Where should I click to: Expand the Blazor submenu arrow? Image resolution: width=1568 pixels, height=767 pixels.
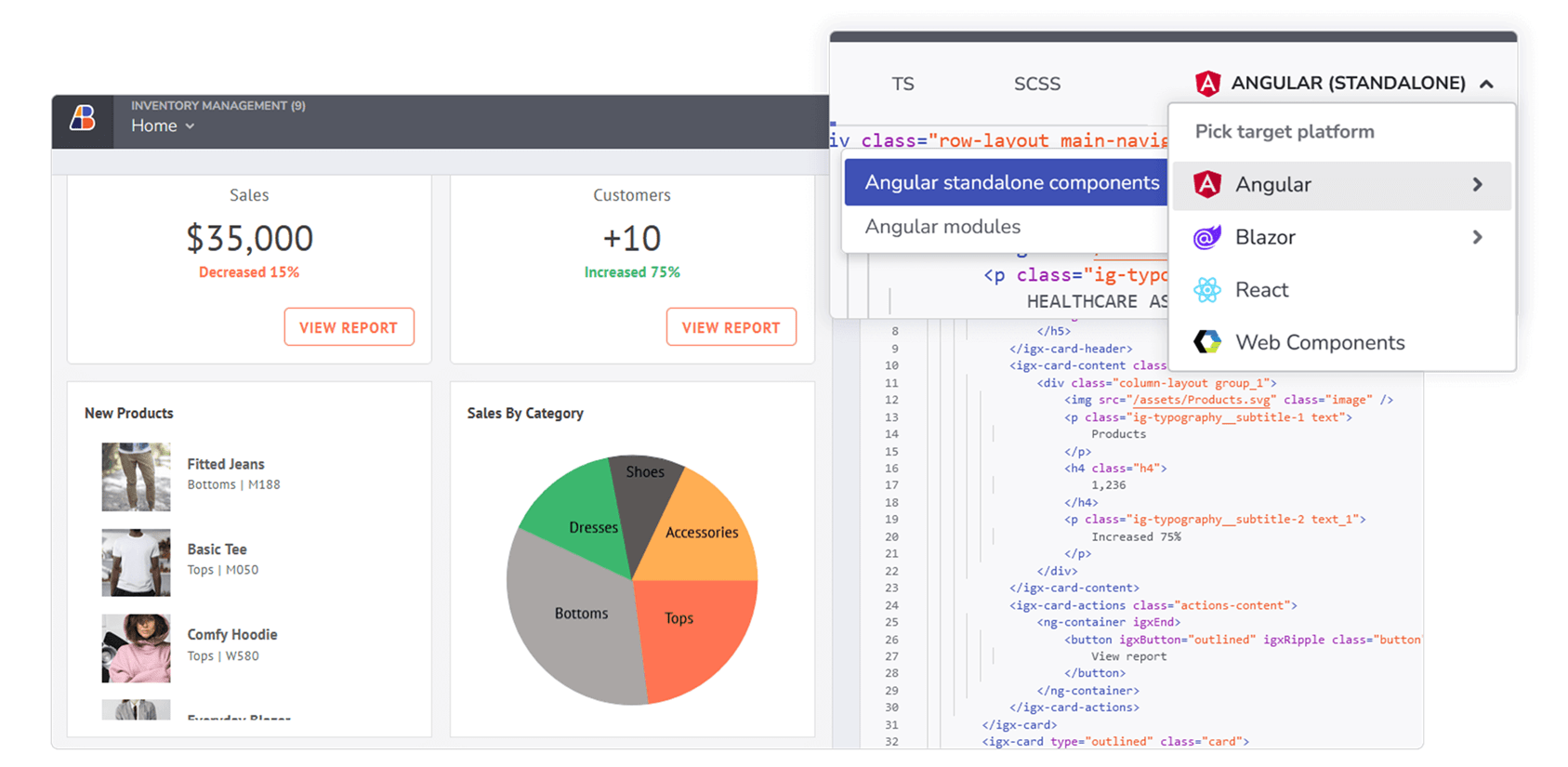coord(1477,238)
